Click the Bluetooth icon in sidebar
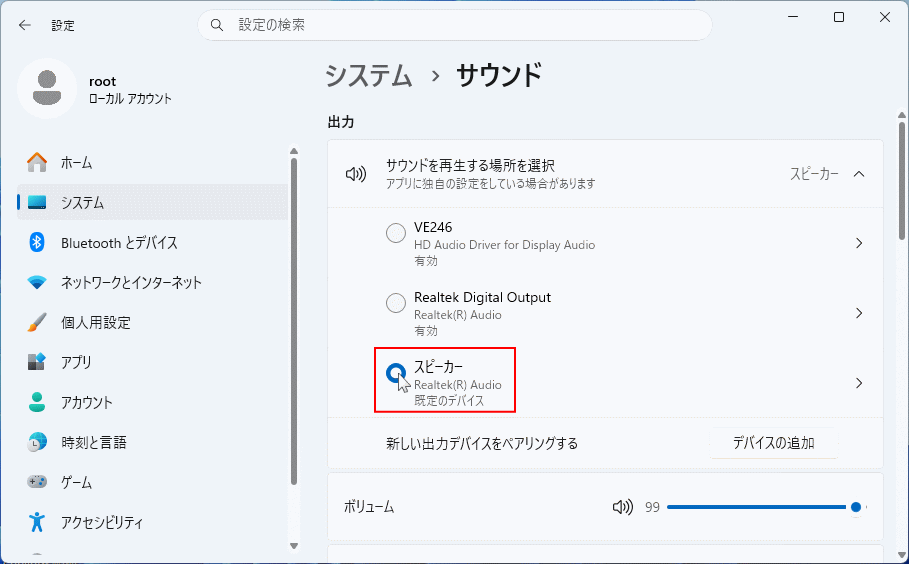 [x=37, y=242]
